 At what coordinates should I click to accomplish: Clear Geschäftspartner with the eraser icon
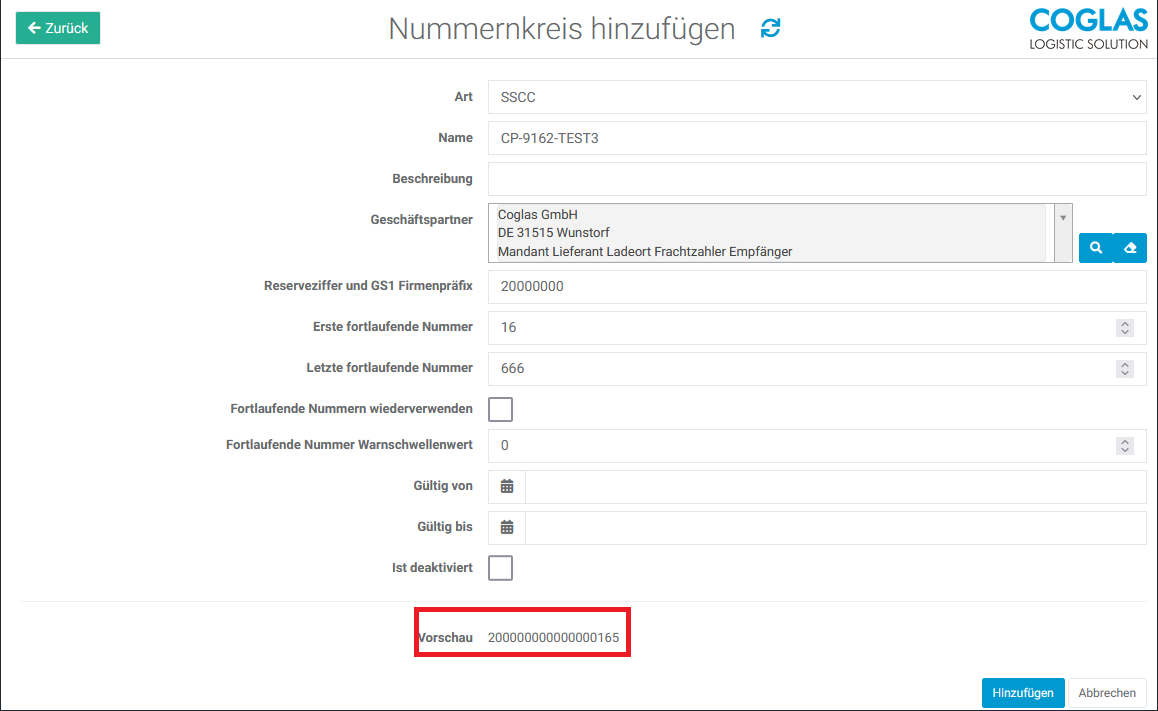(x=1130, y=248)
